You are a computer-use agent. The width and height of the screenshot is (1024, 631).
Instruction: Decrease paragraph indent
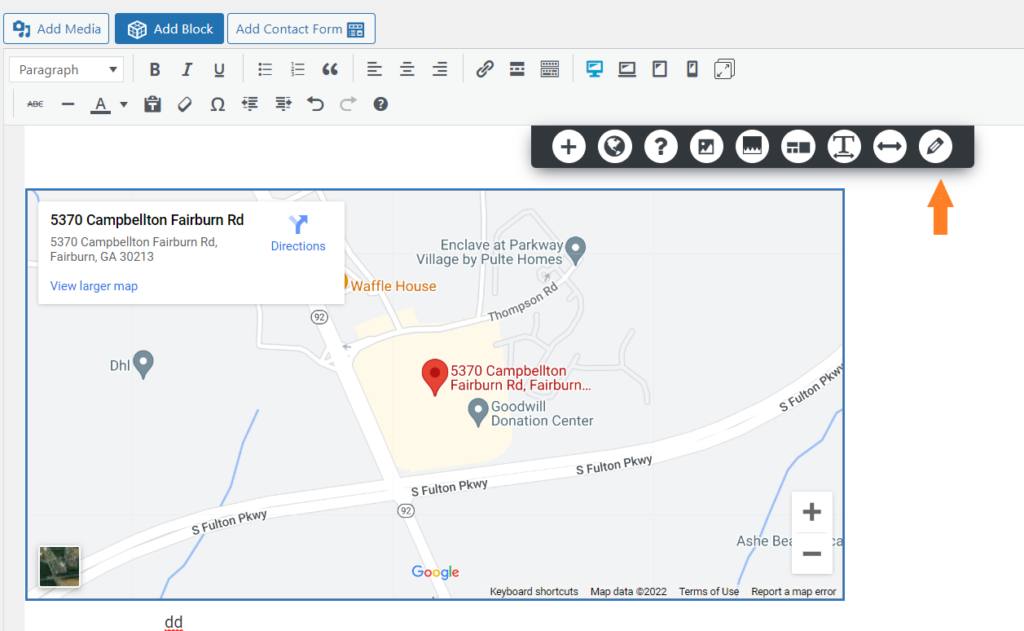250,104
